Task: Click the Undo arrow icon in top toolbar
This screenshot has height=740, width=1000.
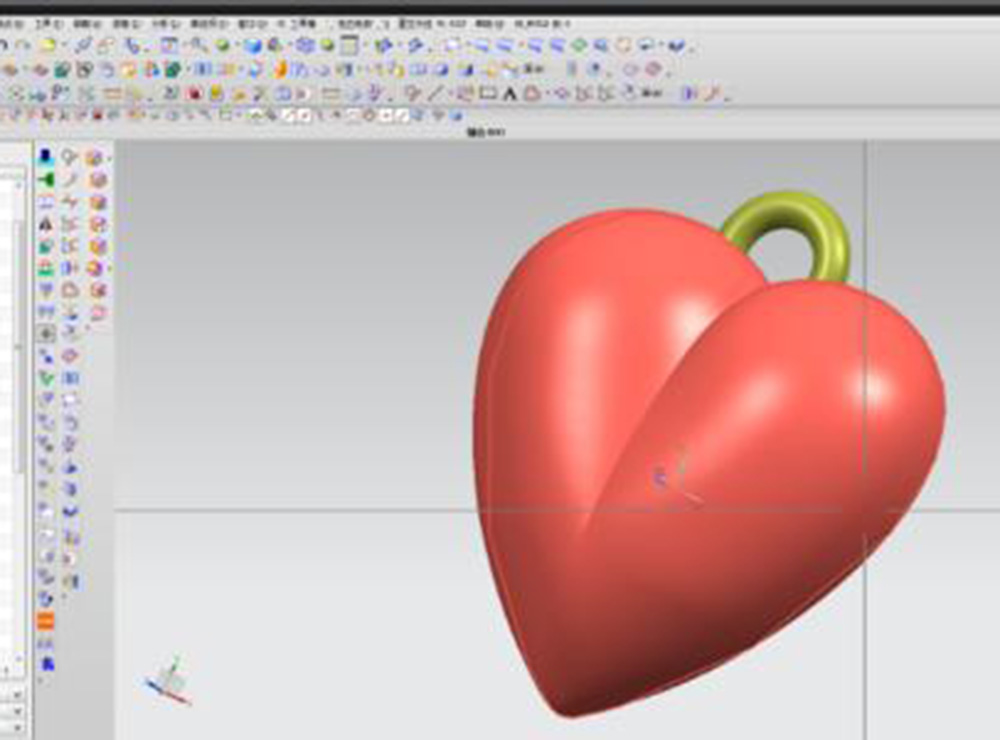Action: (3, 45)
